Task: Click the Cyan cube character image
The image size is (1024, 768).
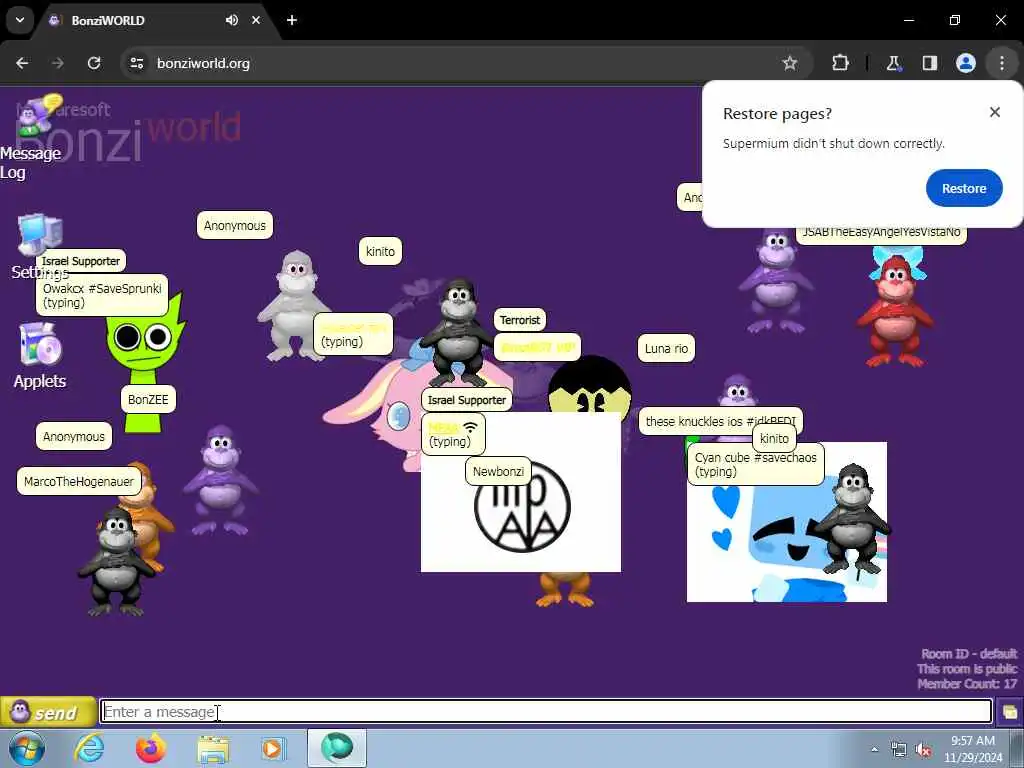Action: pos(786,522)
